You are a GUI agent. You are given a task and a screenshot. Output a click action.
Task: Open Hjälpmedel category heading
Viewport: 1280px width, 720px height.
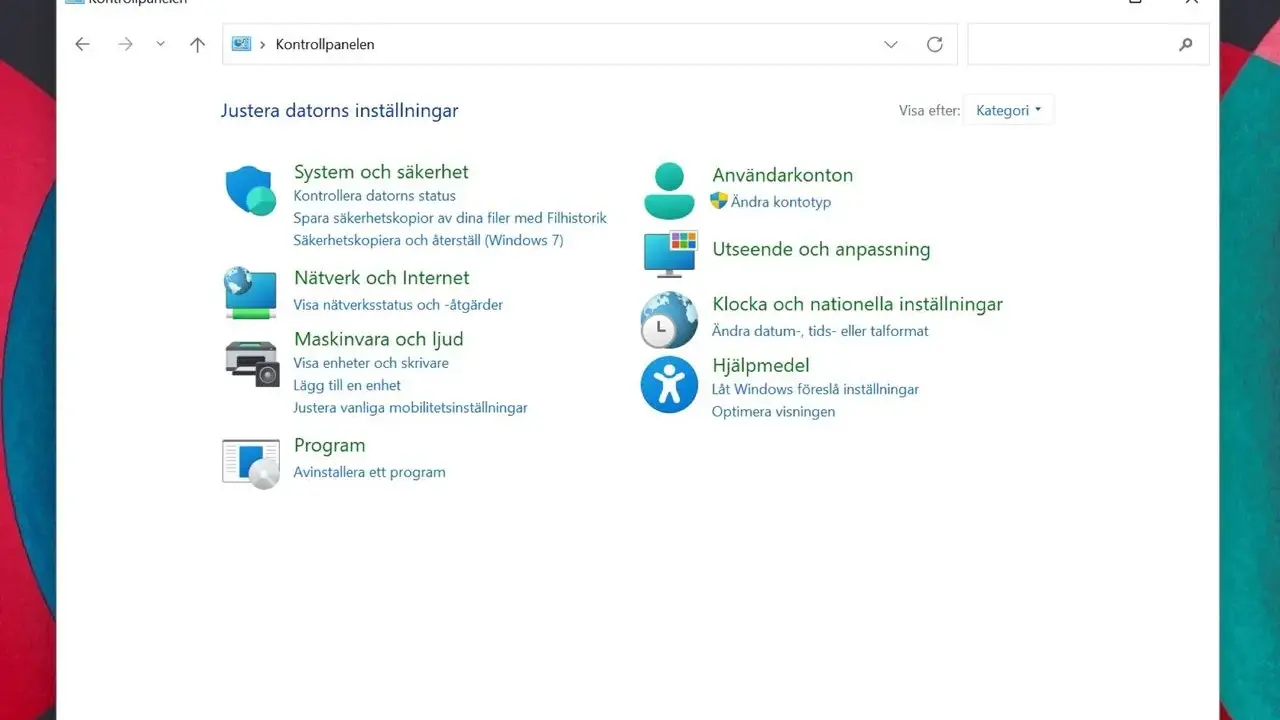point(760,366)
